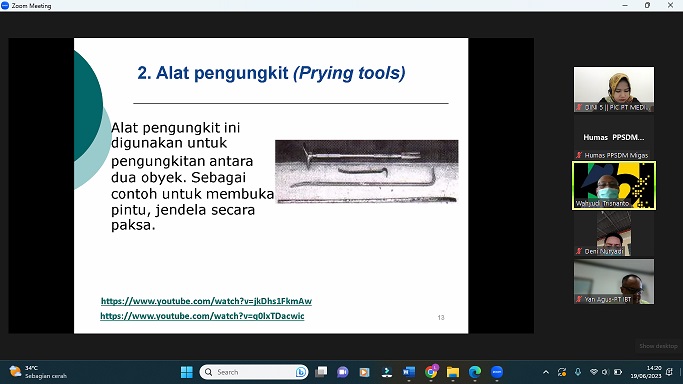Open the clock showing 14:20 19/06/2023

(x=646, y=372)
